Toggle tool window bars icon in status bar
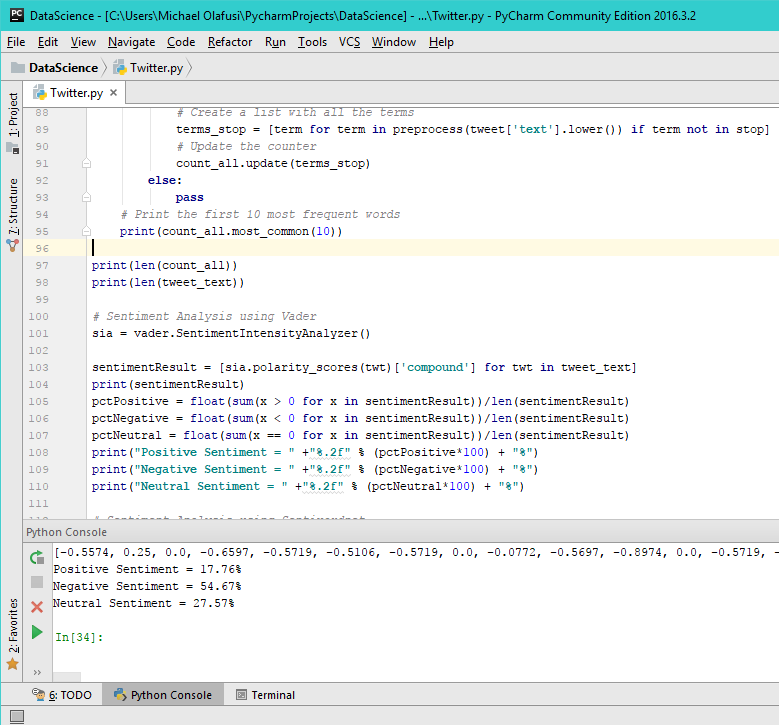Image resolution: width=779 pixels, height=725 pixels. pyautogui.click(x=17, y=716)
